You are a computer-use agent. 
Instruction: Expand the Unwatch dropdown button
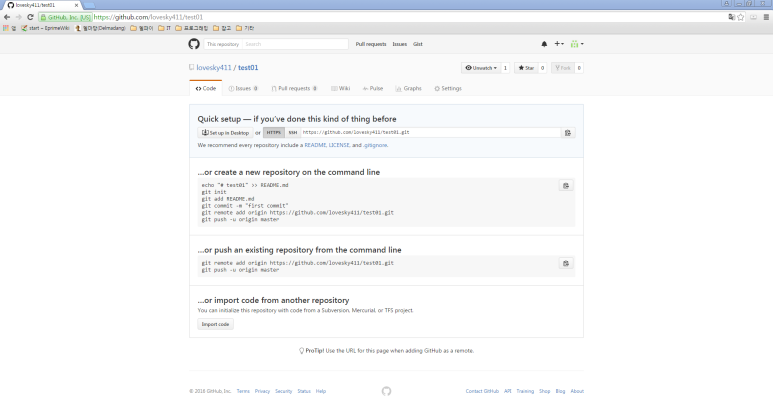point(481,68)
